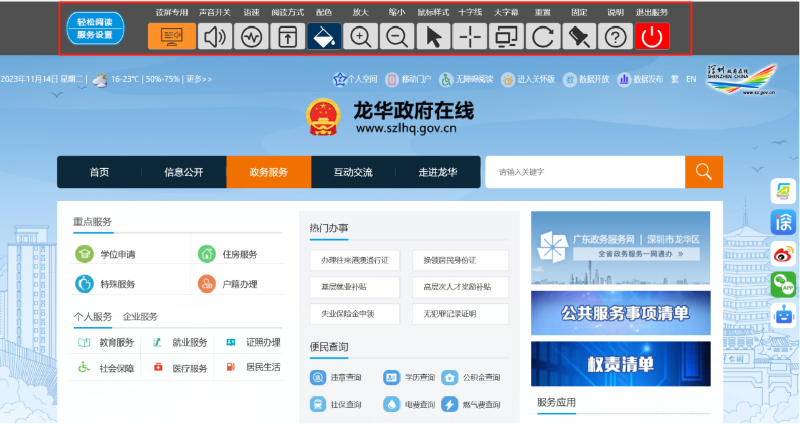800x424 pixels.
Task: Open the 公共服务事项清单 banner
Action: (620, 313)
